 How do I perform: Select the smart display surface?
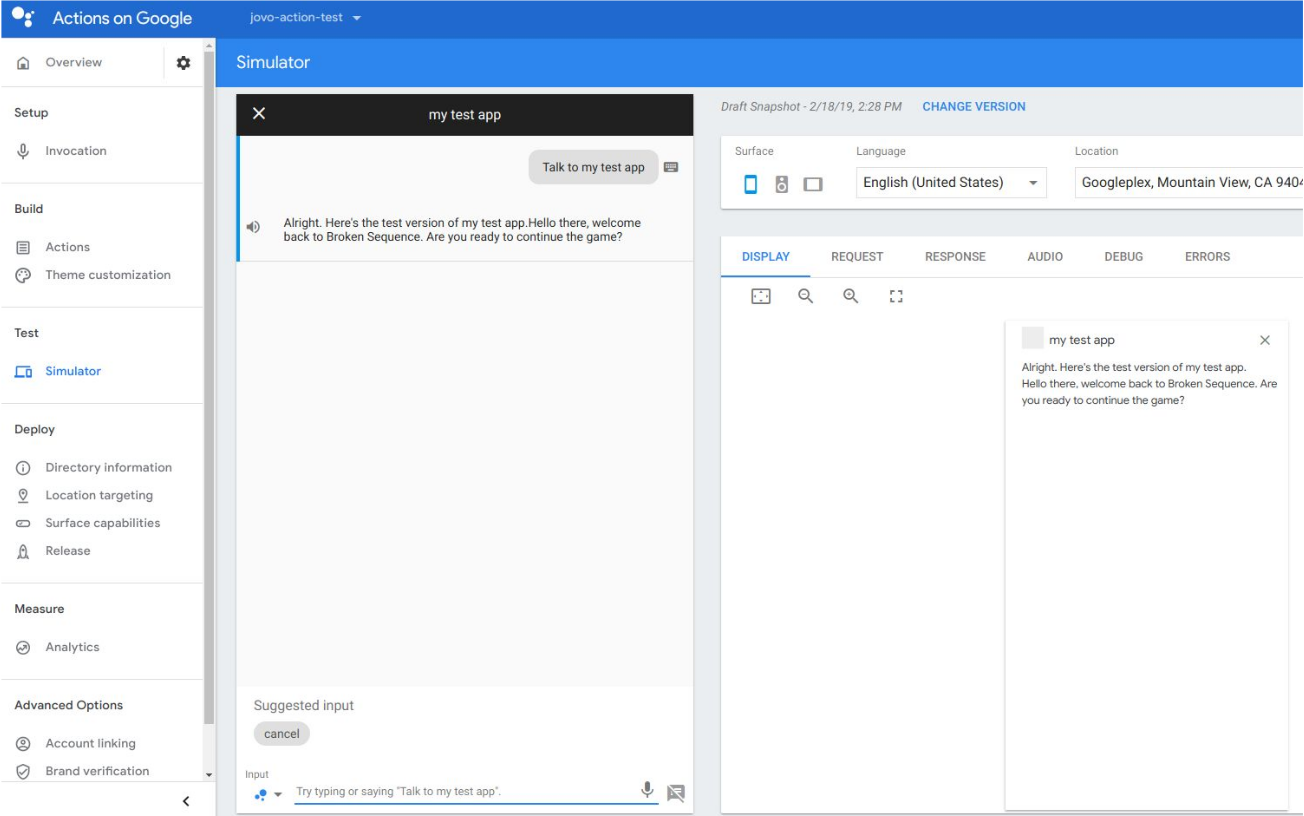(x=813, y=184)
